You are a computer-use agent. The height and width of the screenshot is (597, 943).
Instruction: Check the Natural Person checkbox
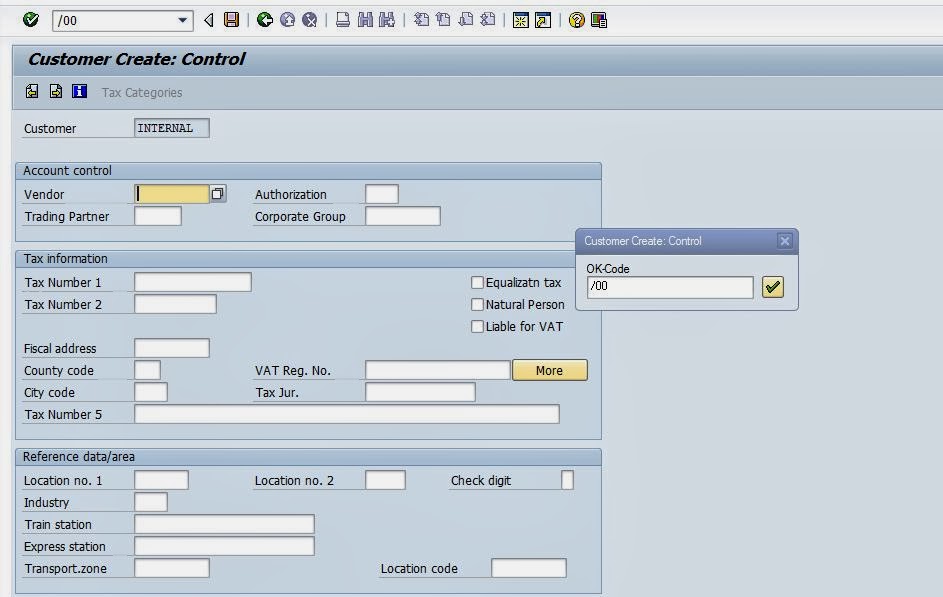[478, 304]
